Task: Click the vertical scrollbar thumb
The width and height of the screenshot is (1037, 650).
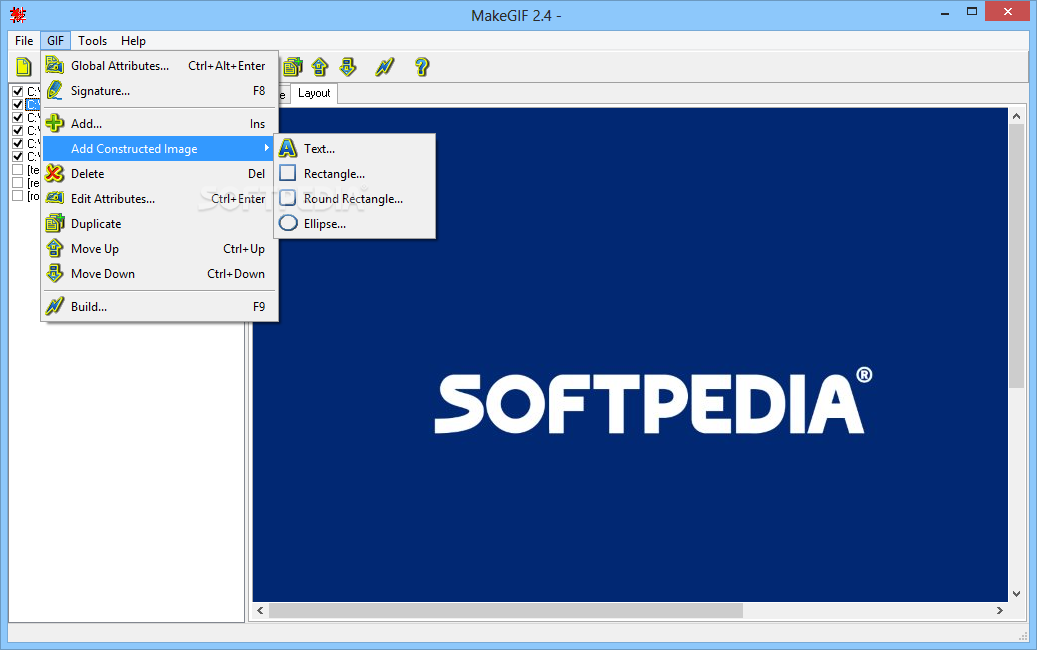Action: [1016, 257]
